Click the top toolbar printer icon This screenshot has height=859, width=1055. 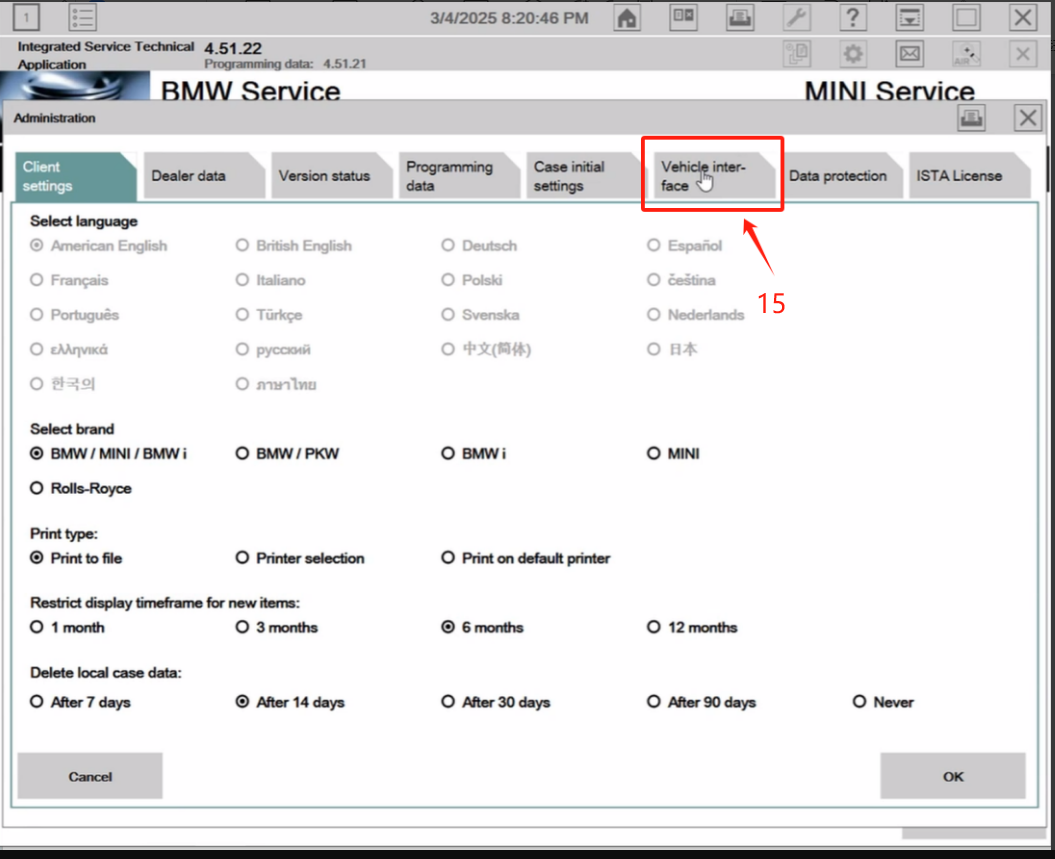(739, 18)
